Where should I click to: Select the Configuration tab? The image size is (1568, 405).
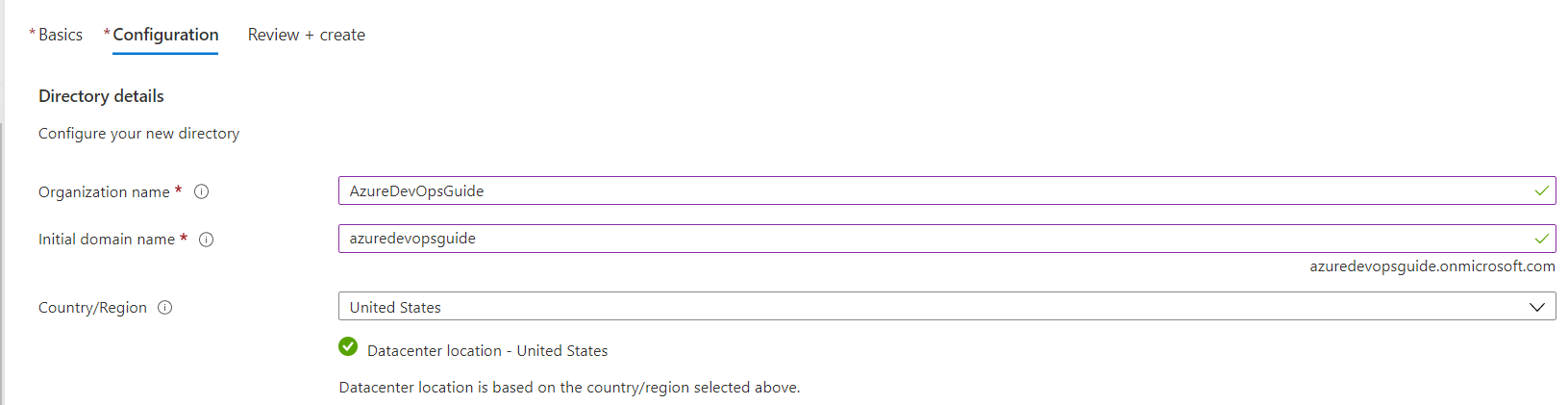coord(165,35)
